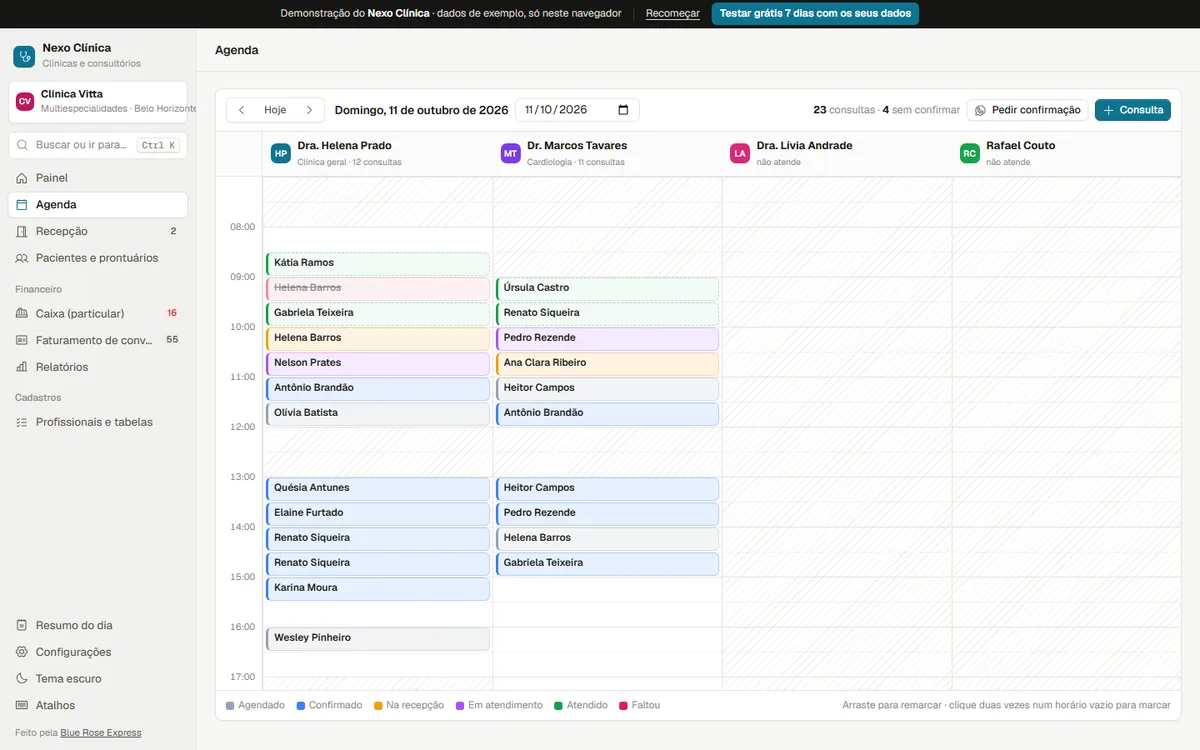
Task: Open the Agenda menu item
Action: click(98, 204)
